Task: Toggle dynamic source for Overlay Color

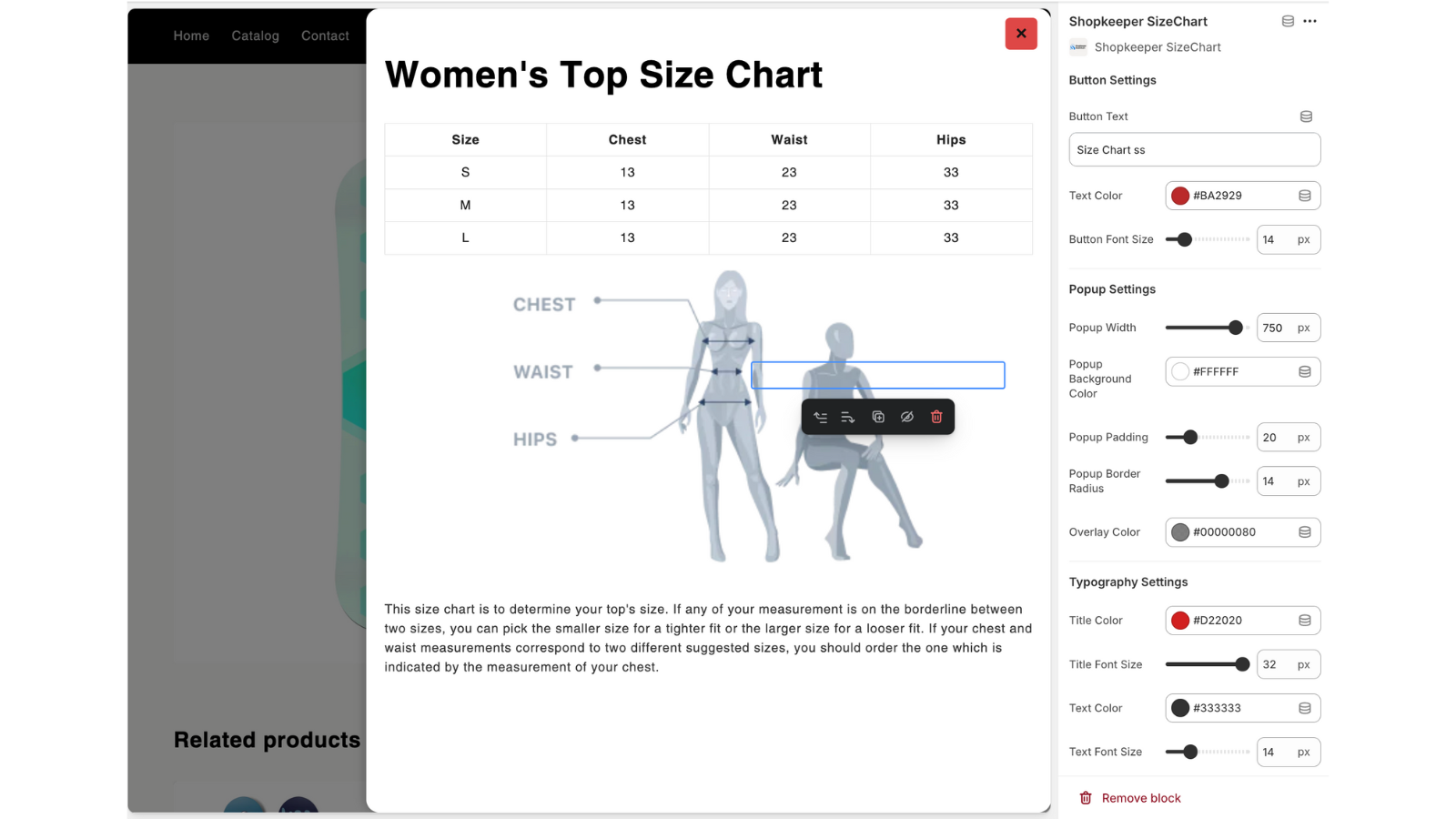Action: coord(1306,531)
